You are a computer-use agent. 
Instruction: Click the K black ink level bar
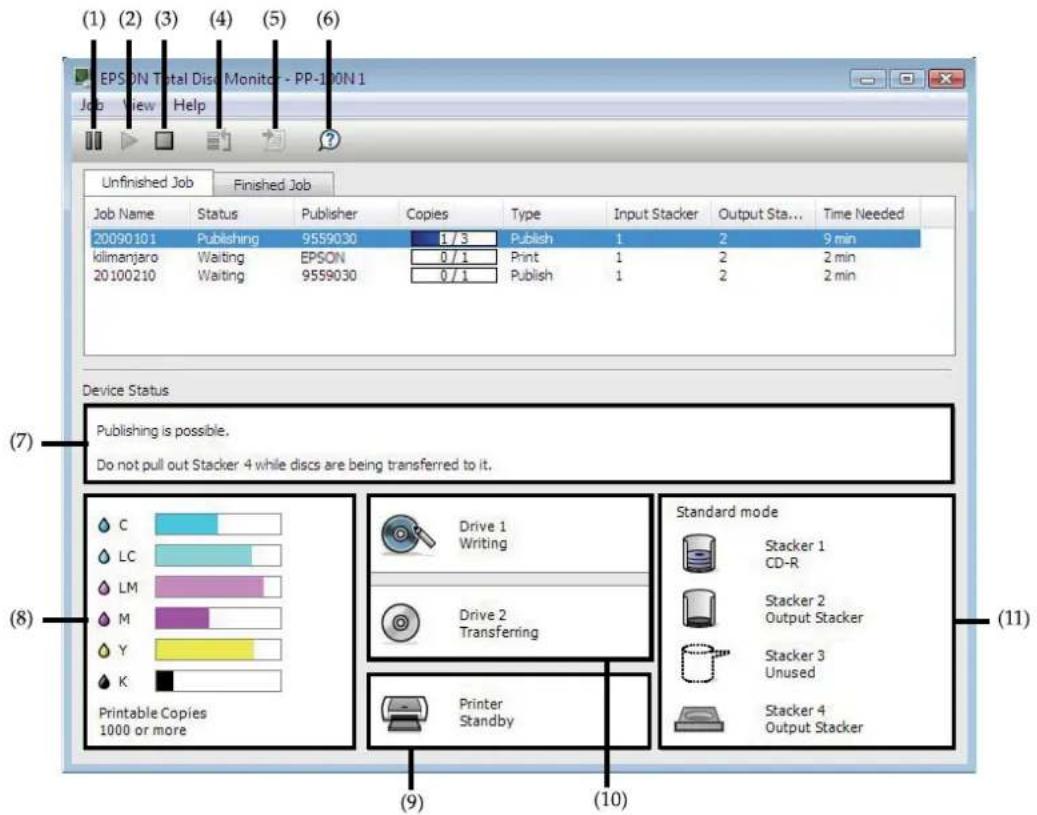tap(218, 681)
